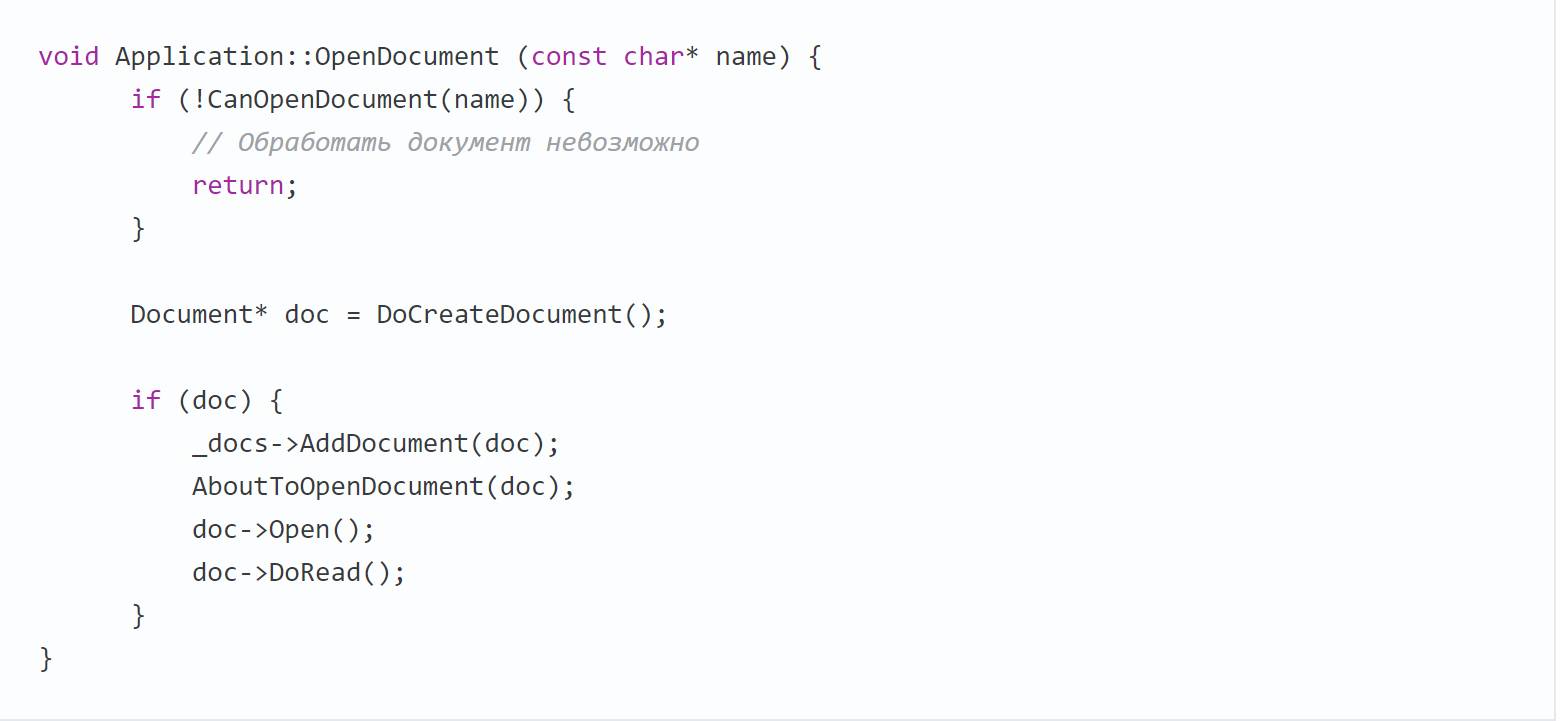
Task: Click the doc->DoRead() line
Action: [299, 573]
